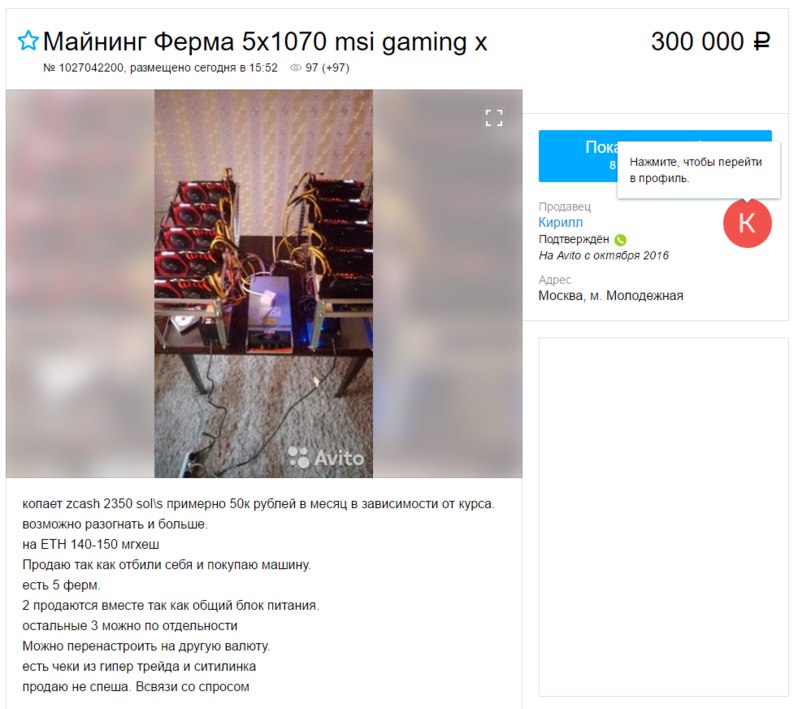
Task: Click the ruble currency sign
Action: (761, 42)
